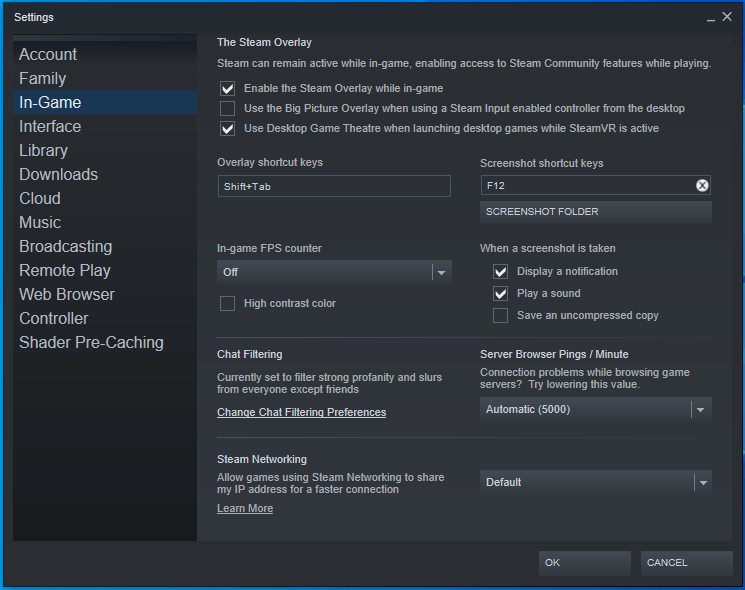The image size is (745, 590).
Task: Select Shader Pre-Caching in the sidebar
Action: [x=91, y=342]
